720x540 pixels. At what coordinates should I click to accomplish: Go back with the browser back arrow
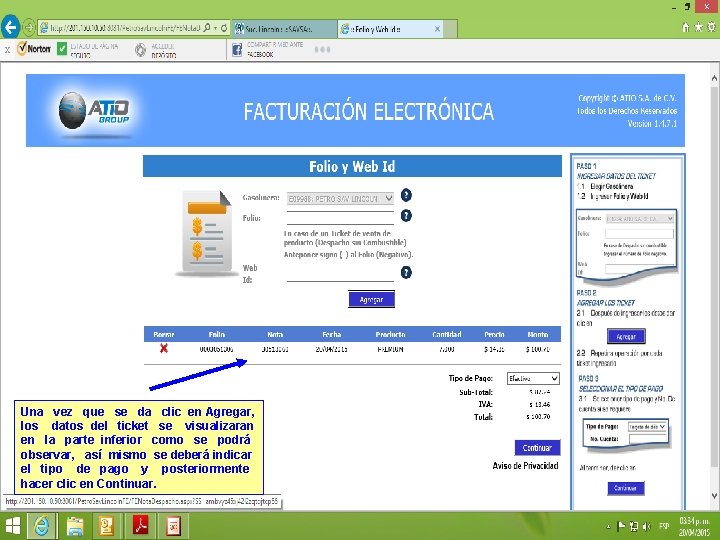[x=11, y=28]
